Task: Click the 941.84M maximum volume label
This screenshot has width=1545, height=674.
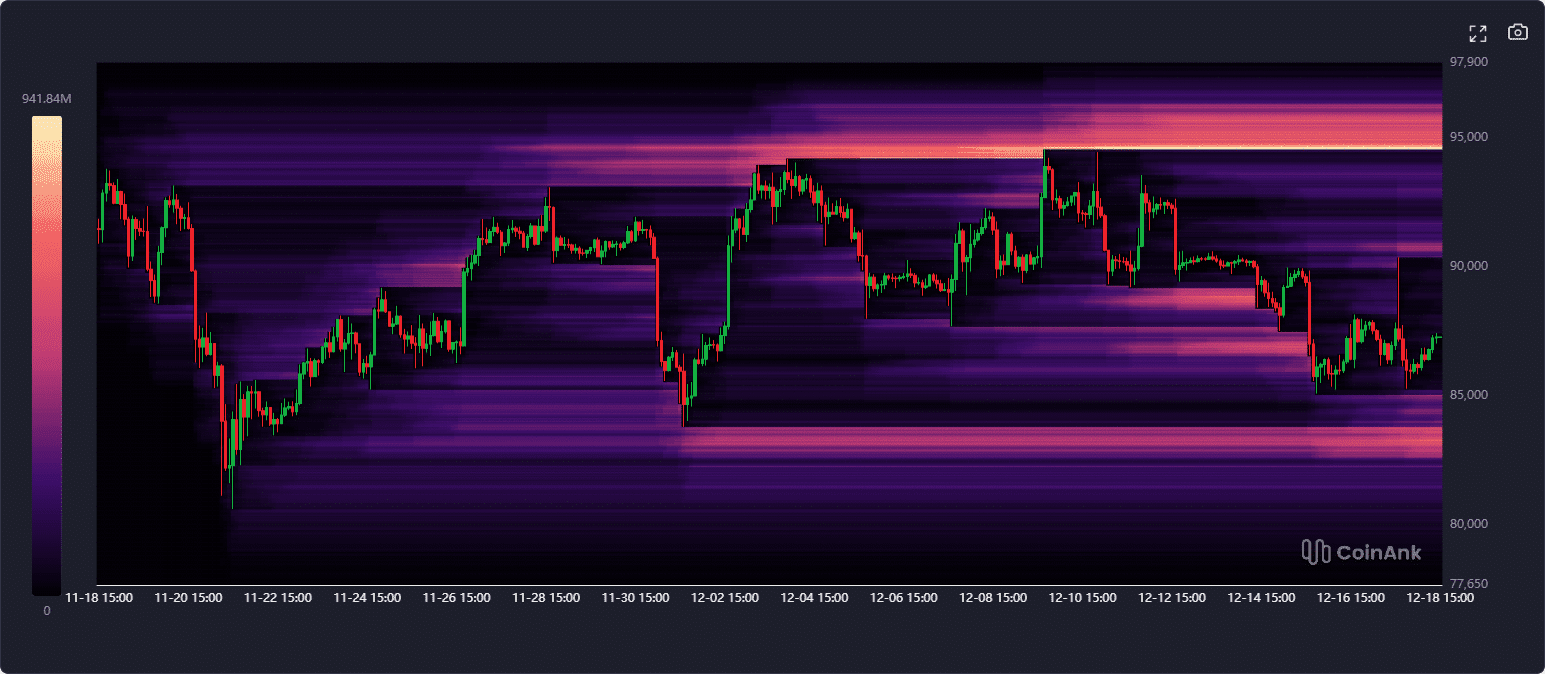Action: tap(47, 98)
